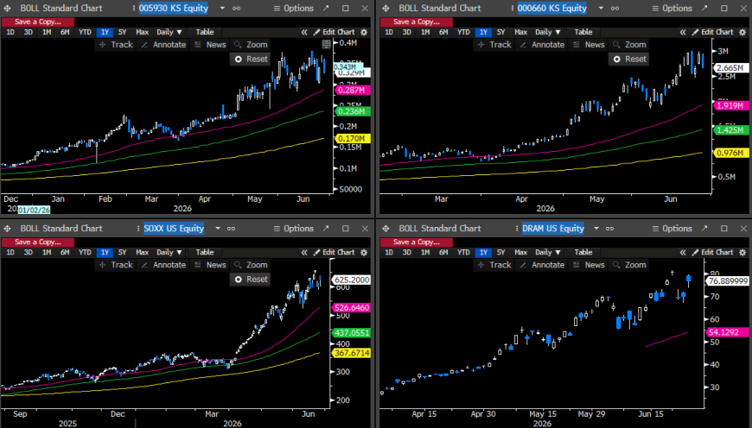752x428 pixels.
Task: Click the green 437.0551 moving average label
Action: [x=352, y=333]
